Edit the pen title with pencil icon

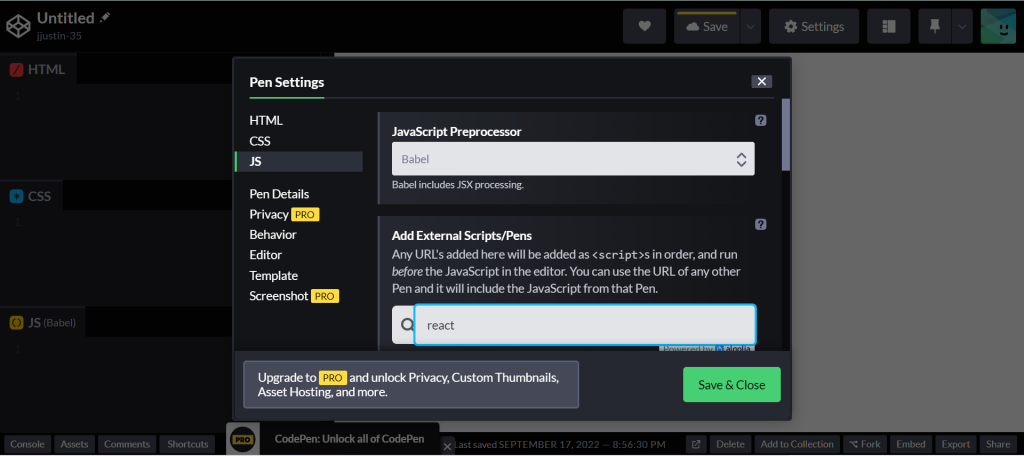[x=105, y=17]
